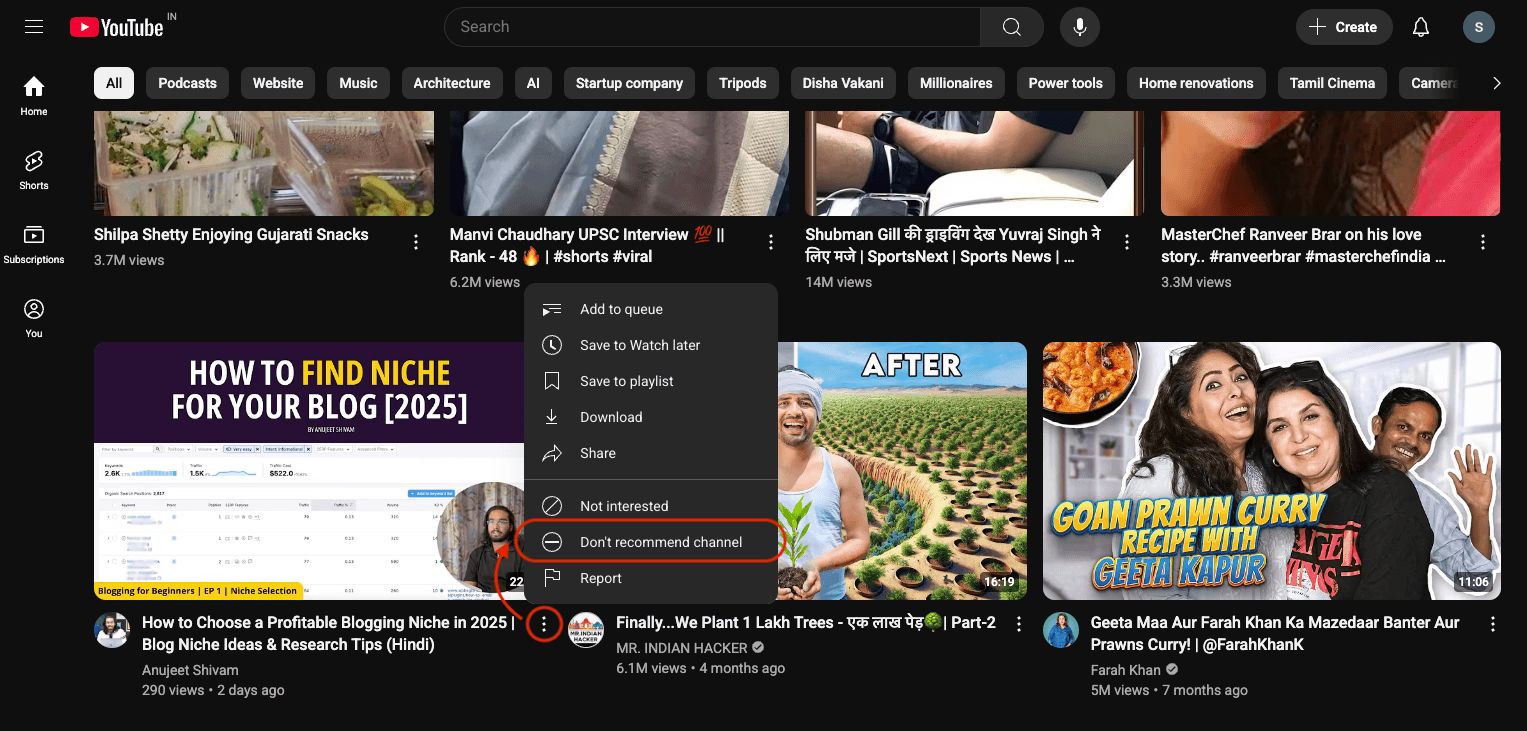Choose Save to Watch later
Screen dimensions: 1527x731
click(x=651, y=345)
